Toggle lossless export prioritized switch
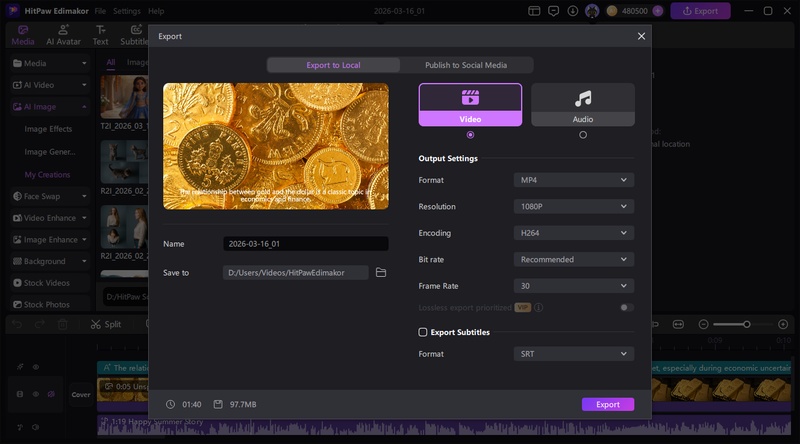The height and width of the screenshot is (444, 800). (x=626, y=308)
